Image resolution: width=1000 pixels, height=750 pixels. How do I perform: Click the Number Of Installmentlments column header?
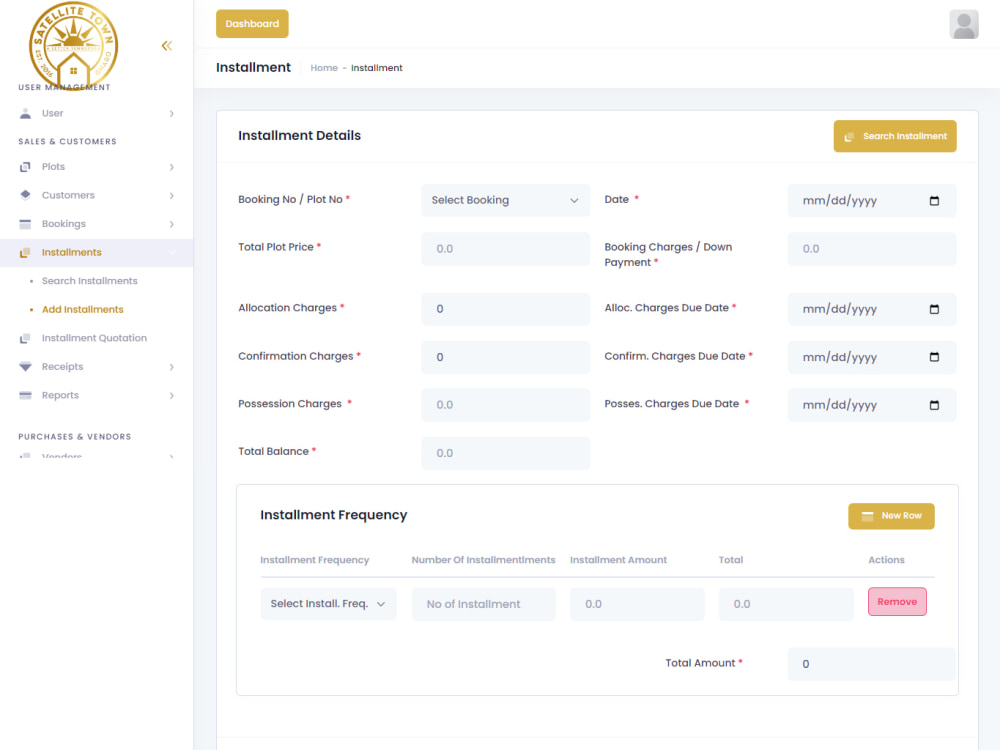[483, 560]
